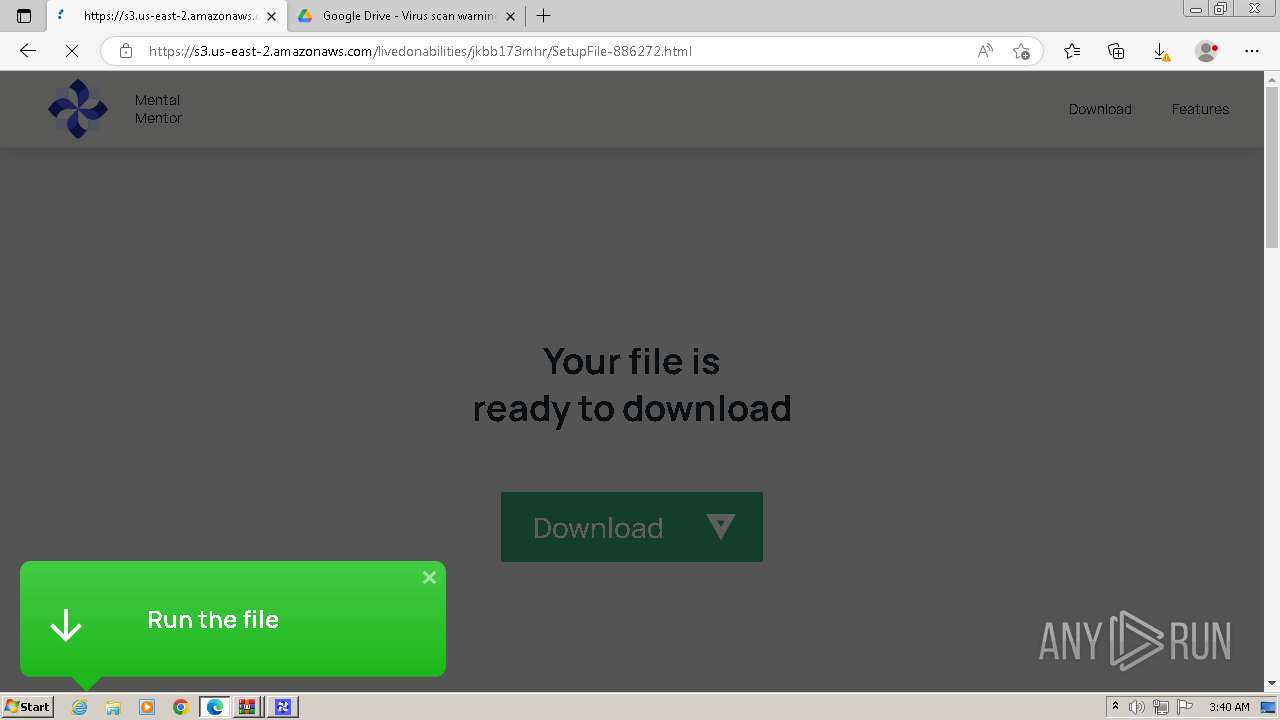Open the network tray icon
The height and width of the screenshot is (720, 1280).
(x=1160, y=707)
